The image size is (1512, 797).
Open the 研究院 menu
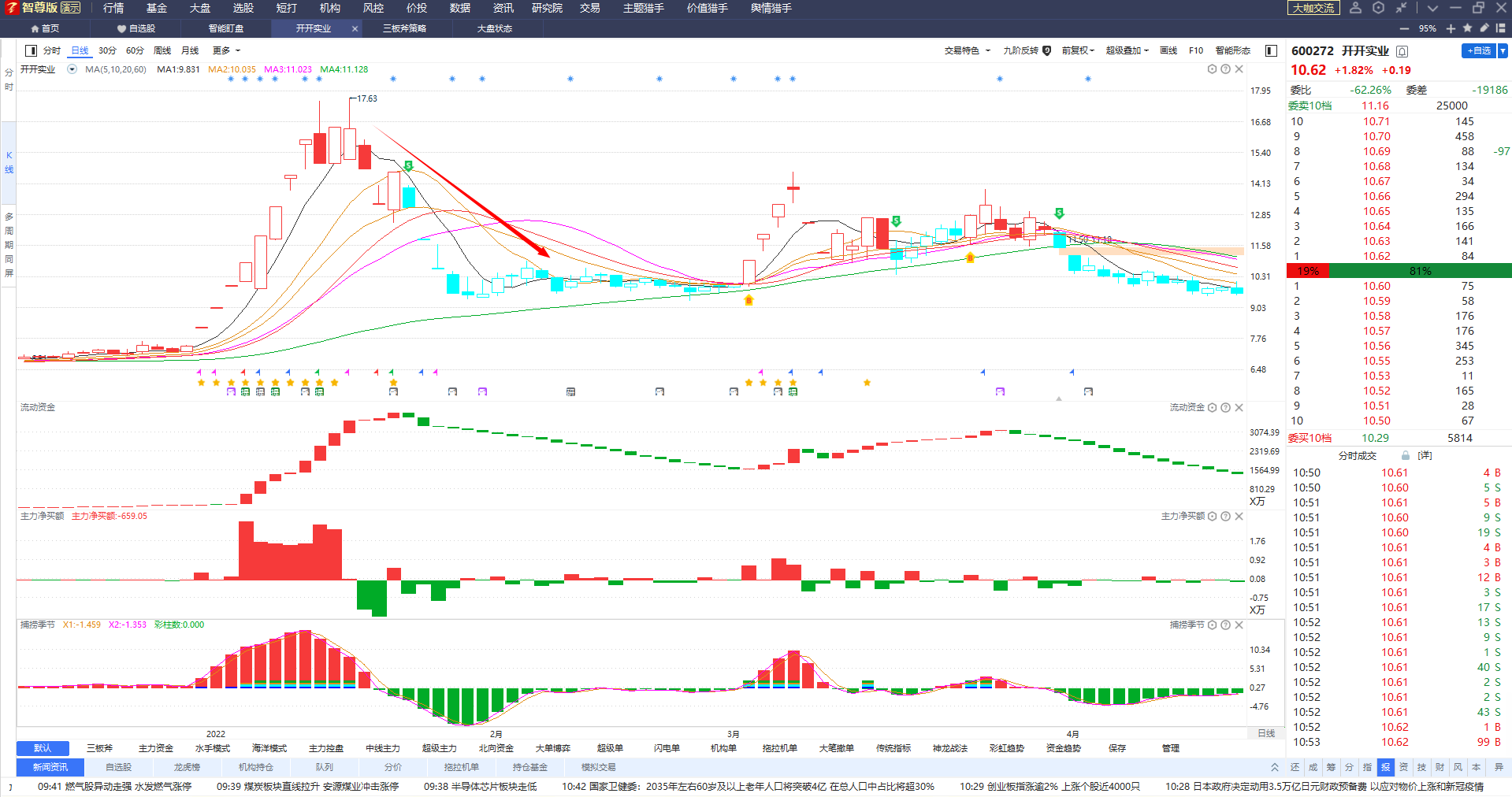tap(547, 8)
